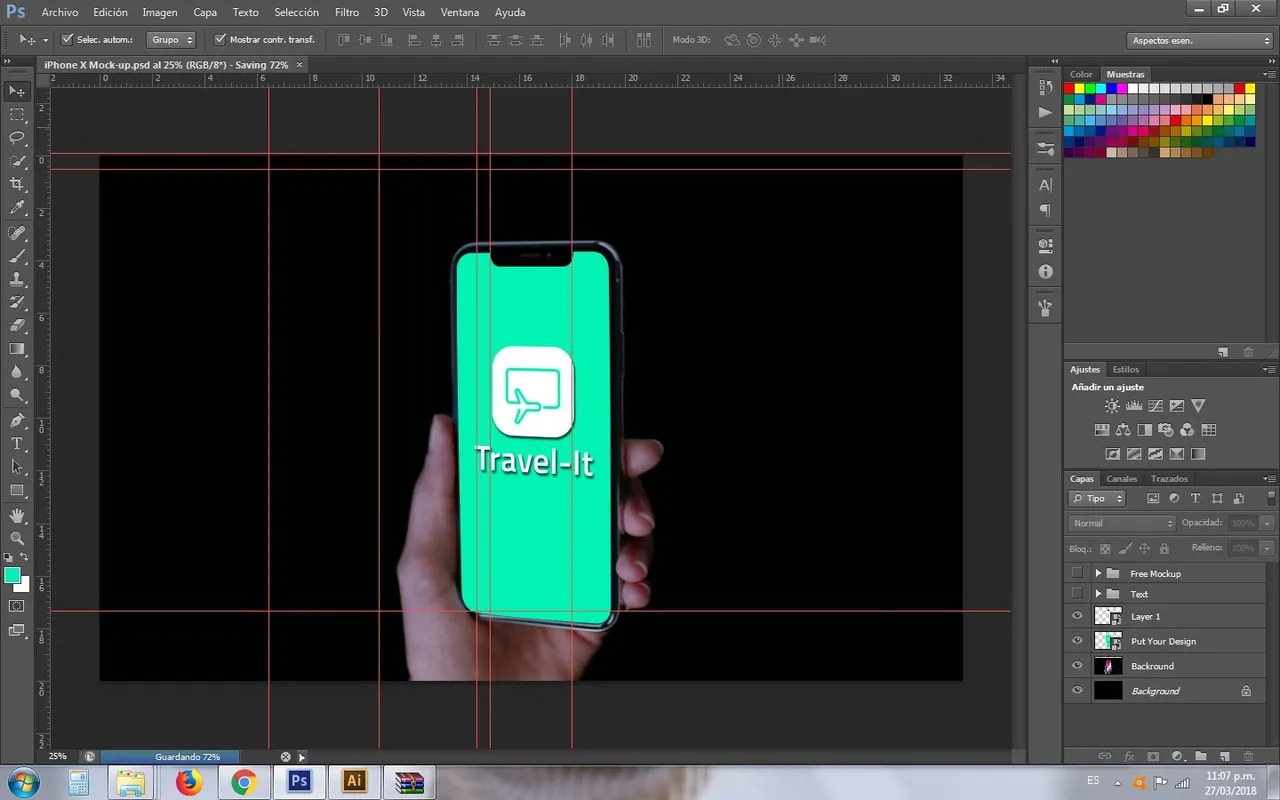This screenshot has height=800, width=1280.
Task: Open the Imagen menu
Action: tap(160, 12)
